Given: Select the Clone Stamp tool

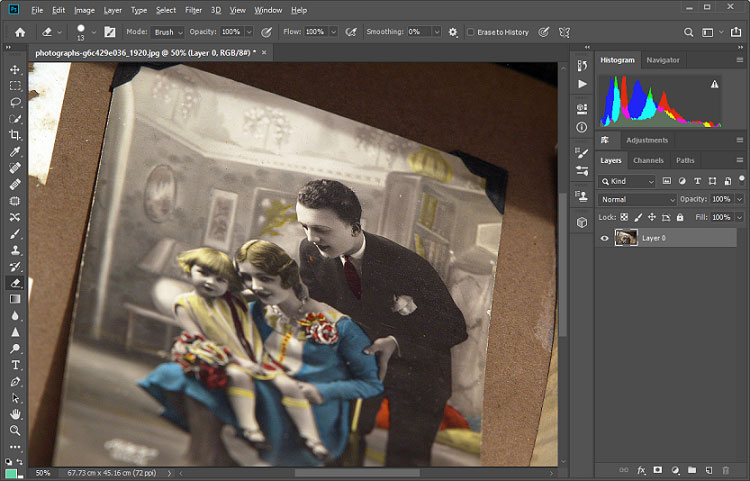Looking at the screenshot, I should [15, 250].
